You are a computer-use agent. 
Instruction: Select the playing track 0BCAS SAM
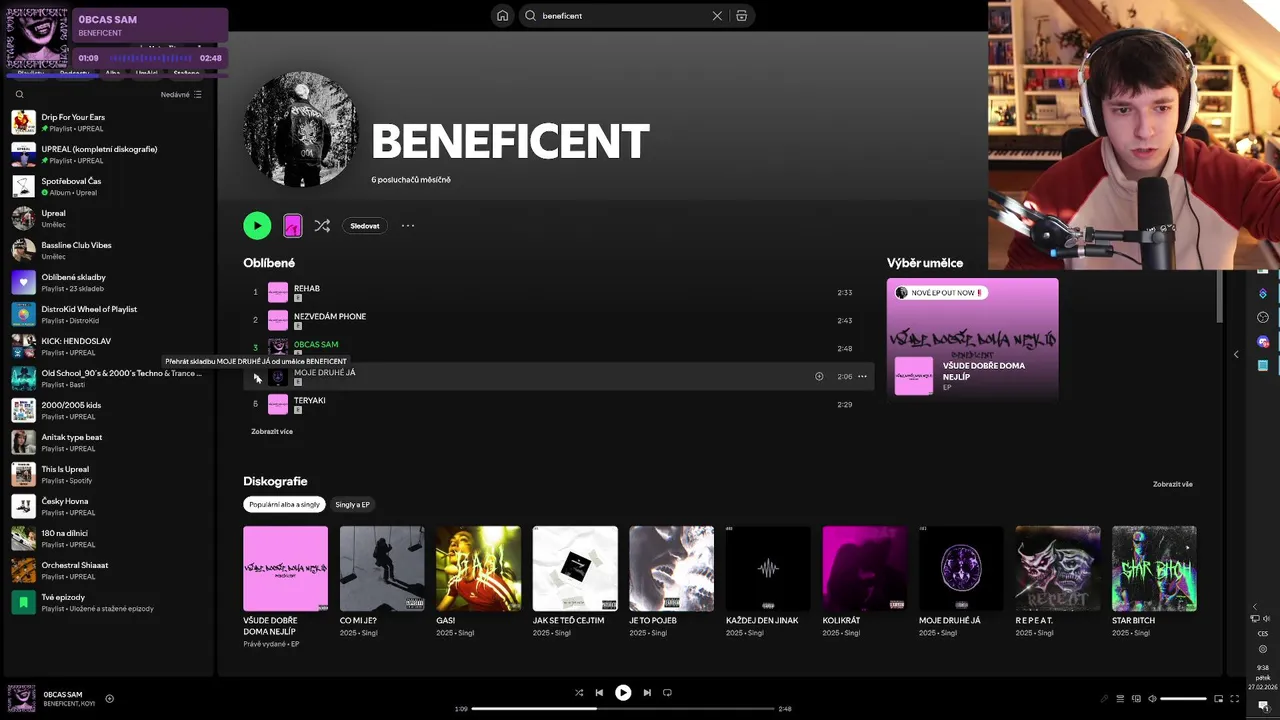[560, 349]
